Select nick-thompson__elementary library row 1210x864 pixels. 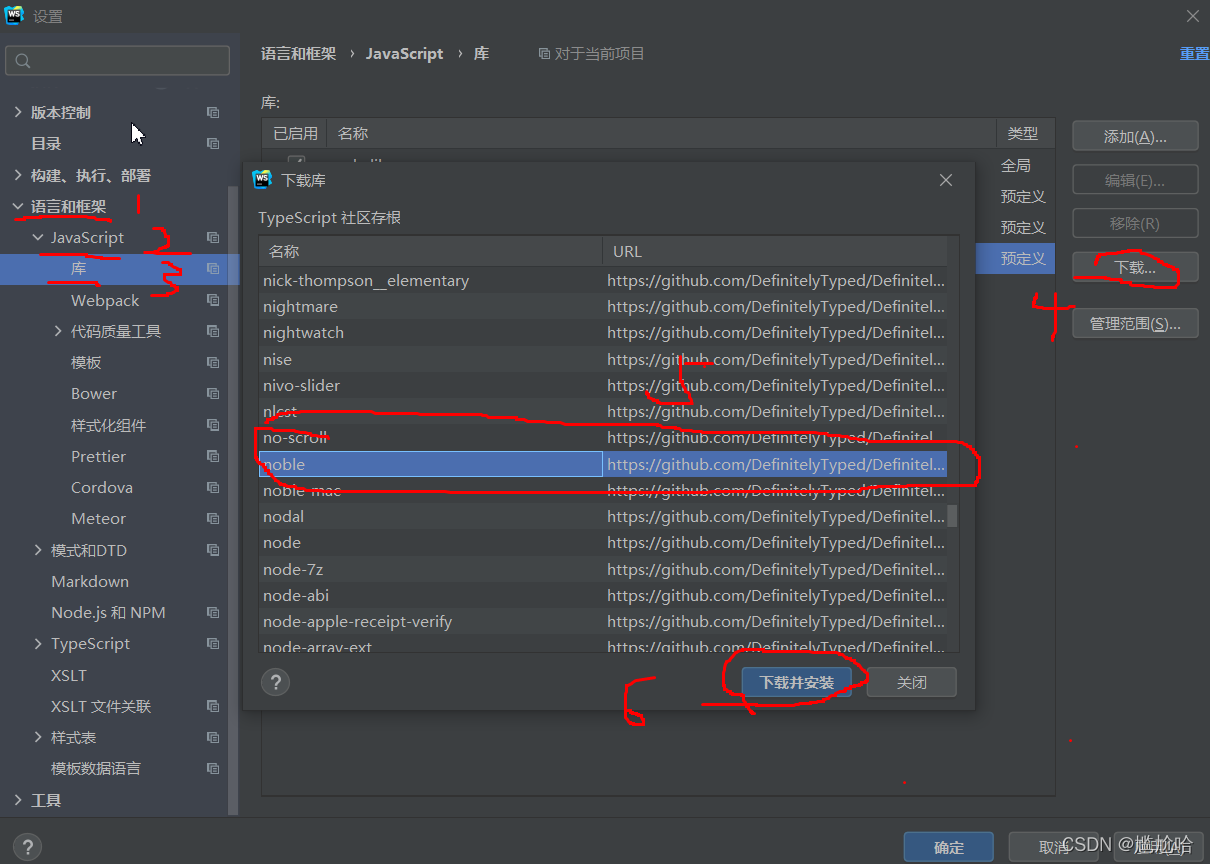click(603, 280)
